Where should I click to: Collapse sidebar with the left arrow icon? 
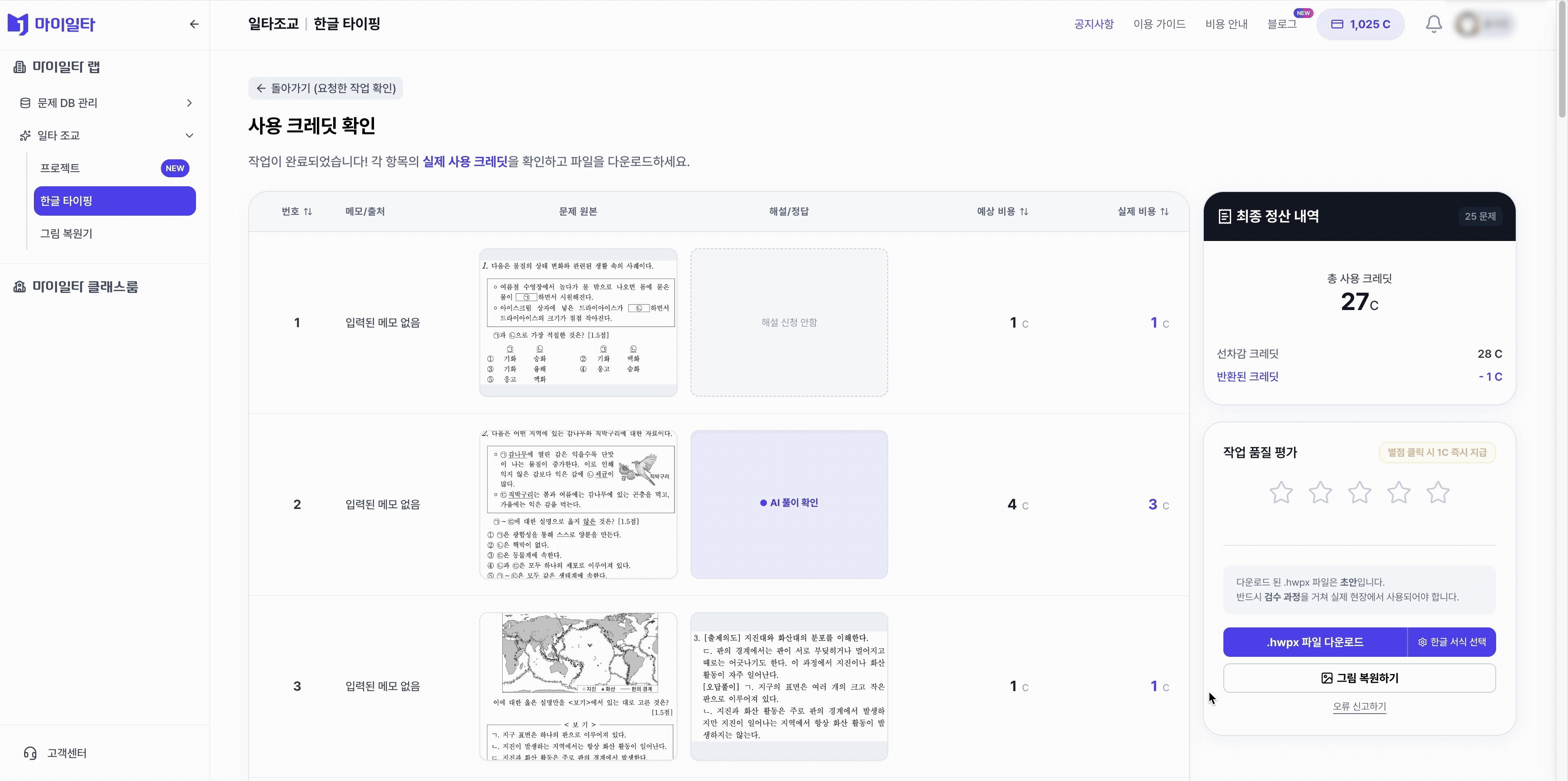[194, 25]
